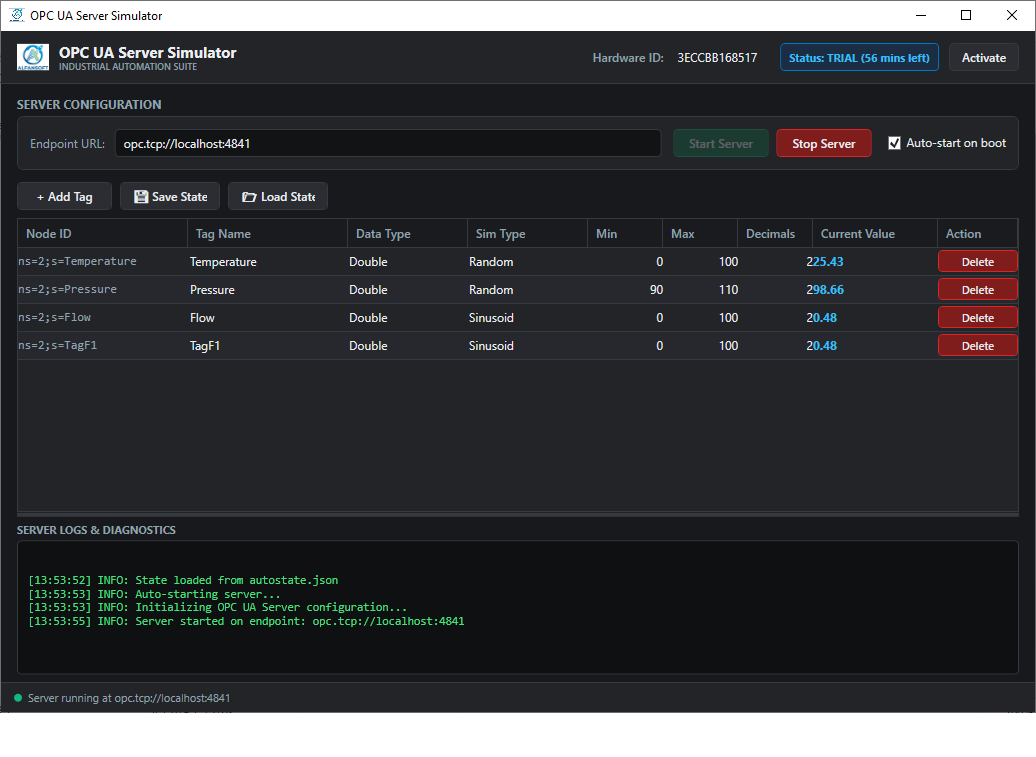
Task: Click the Endpoint URL input field
Action: [388, 143]
